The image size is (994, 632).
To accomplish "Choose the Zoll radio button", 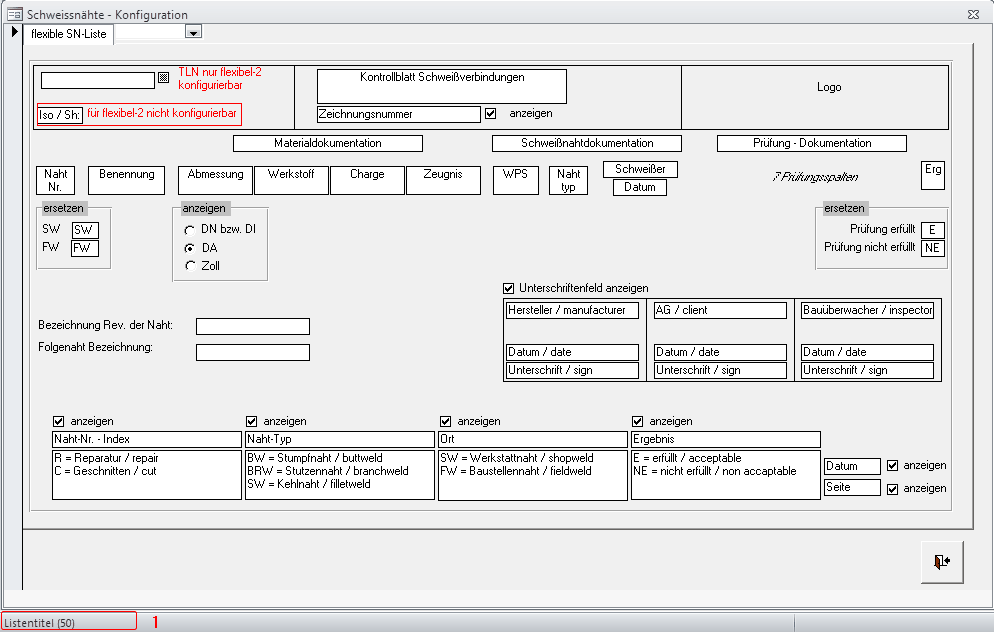I will point(190,266).
